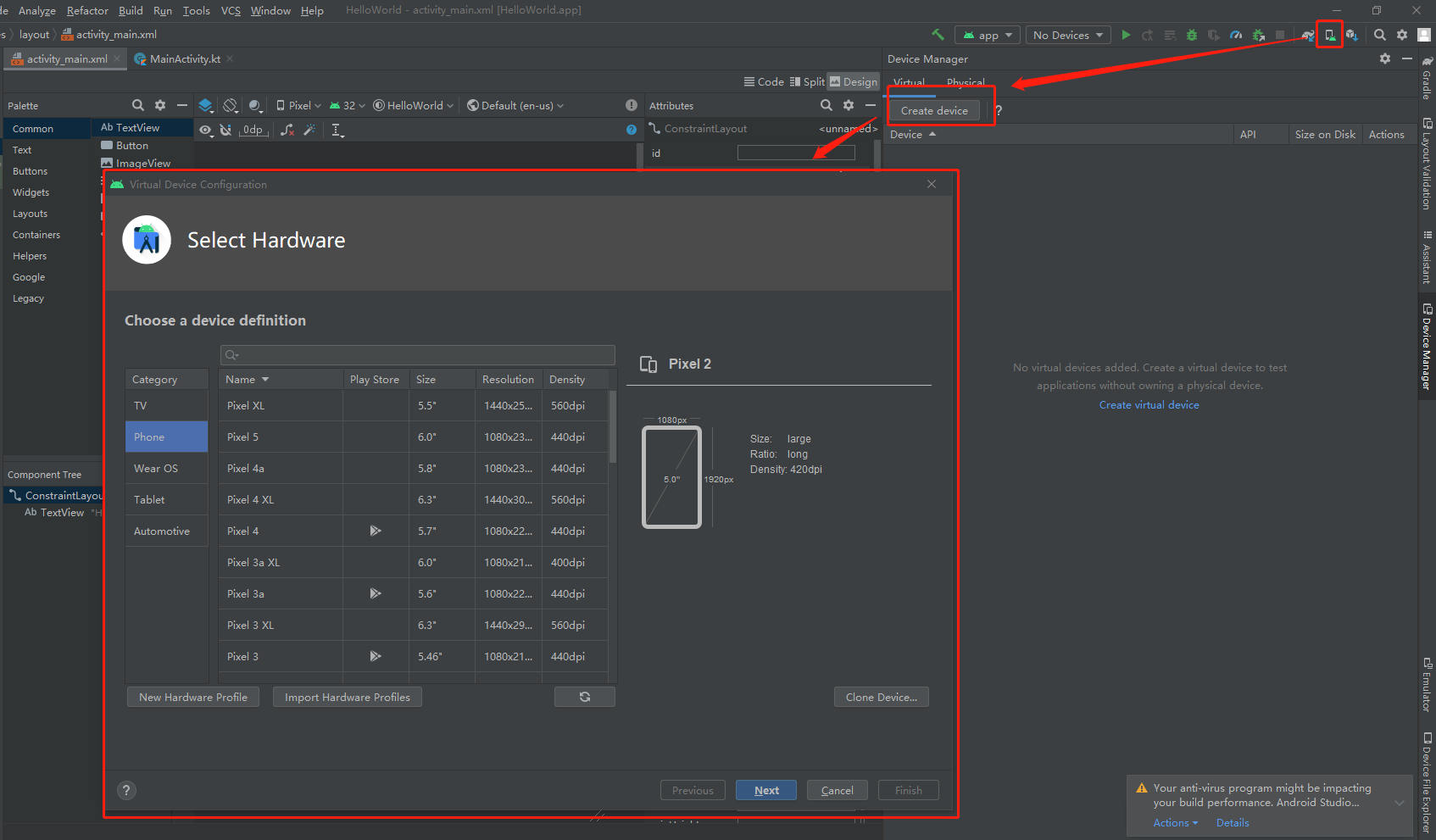This screenshot has width=1436, height=840.
Task: Open the No Devices target dropdown
Action: pyautogui.click(x=1068, y=35)
